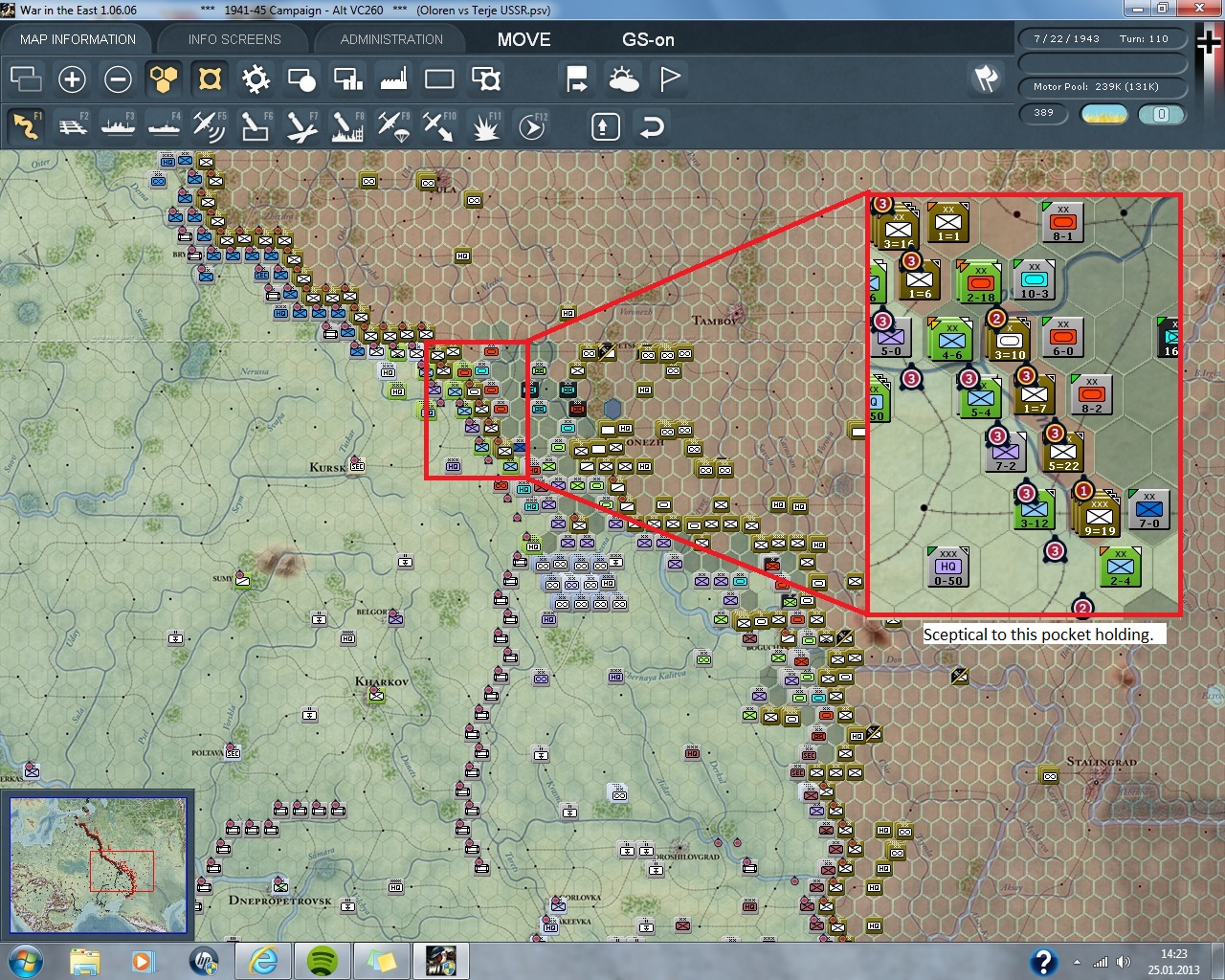Select the F3 naval transport mode
The width and height of the screenshot is (1225, 980).
pyautogui.click(x=118, y=126)
